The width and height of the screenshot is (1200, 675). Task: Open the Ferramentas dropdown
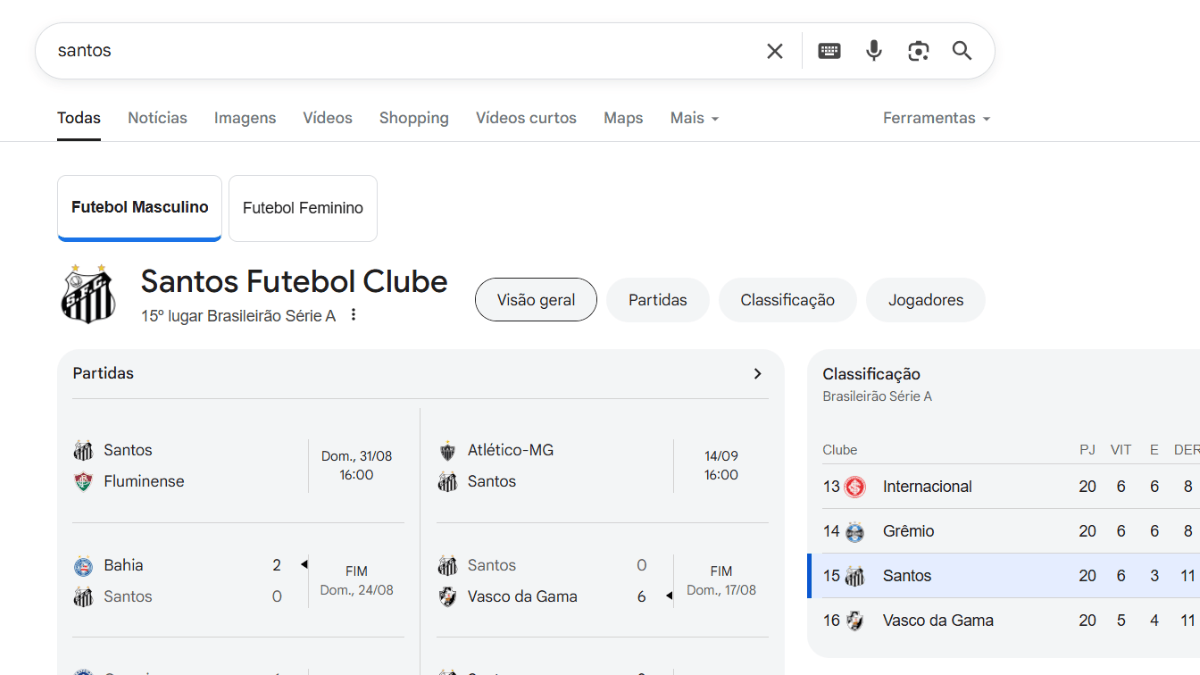point(936,118)
